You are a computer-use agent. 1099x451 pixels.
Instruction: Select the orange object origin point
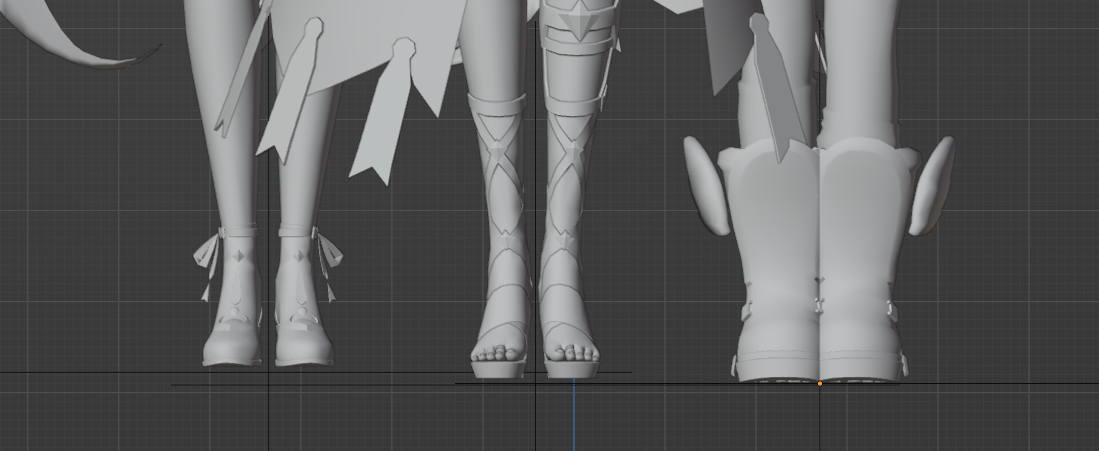(820, 384)
